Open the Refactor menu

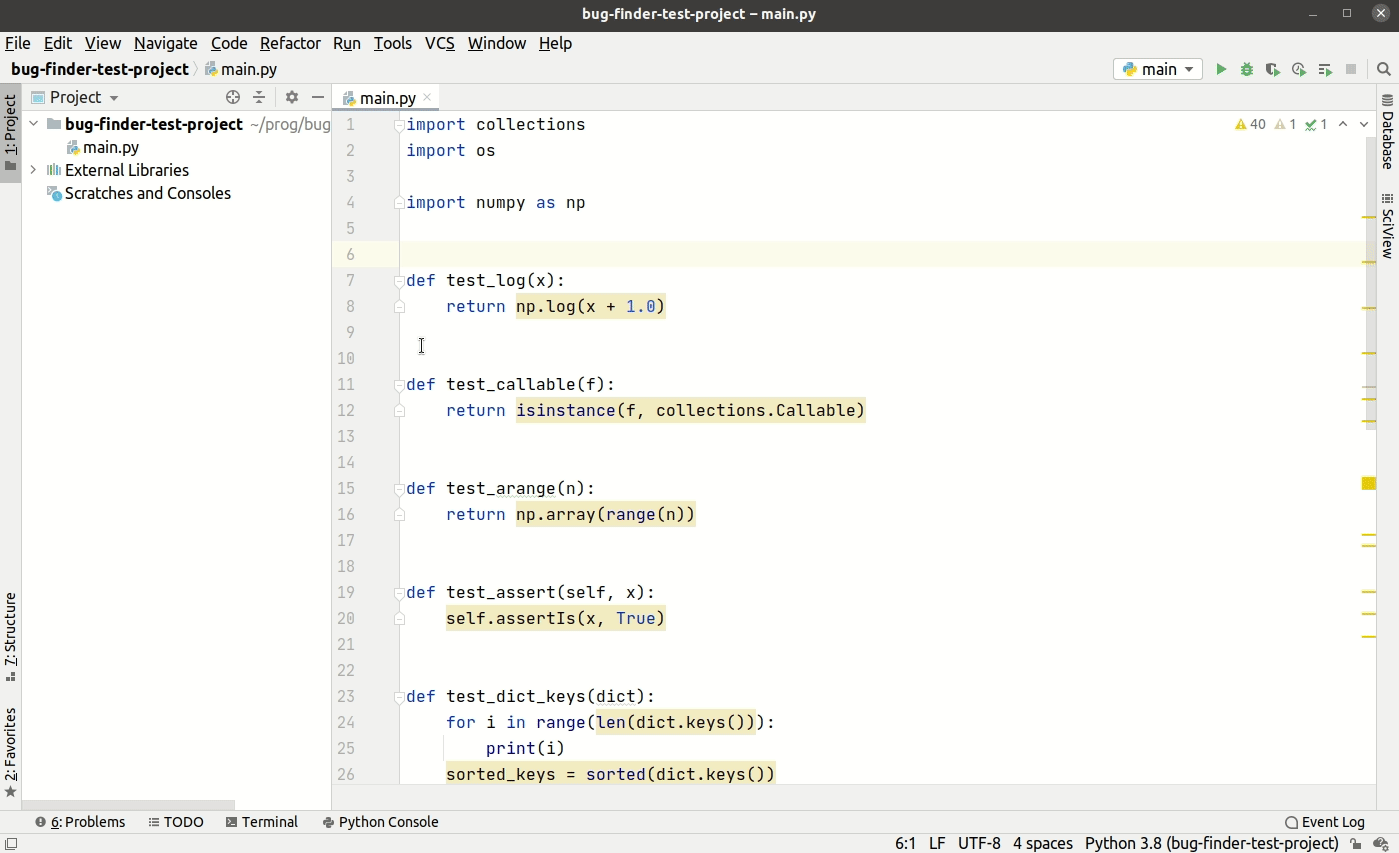click(x=290, y=43)
